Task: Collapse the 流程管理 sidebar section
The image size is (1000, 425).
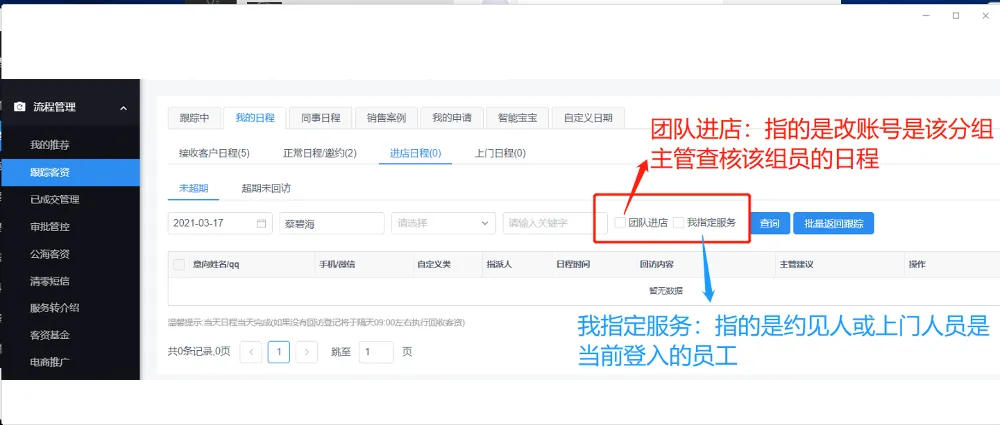Action: [123, 108]
